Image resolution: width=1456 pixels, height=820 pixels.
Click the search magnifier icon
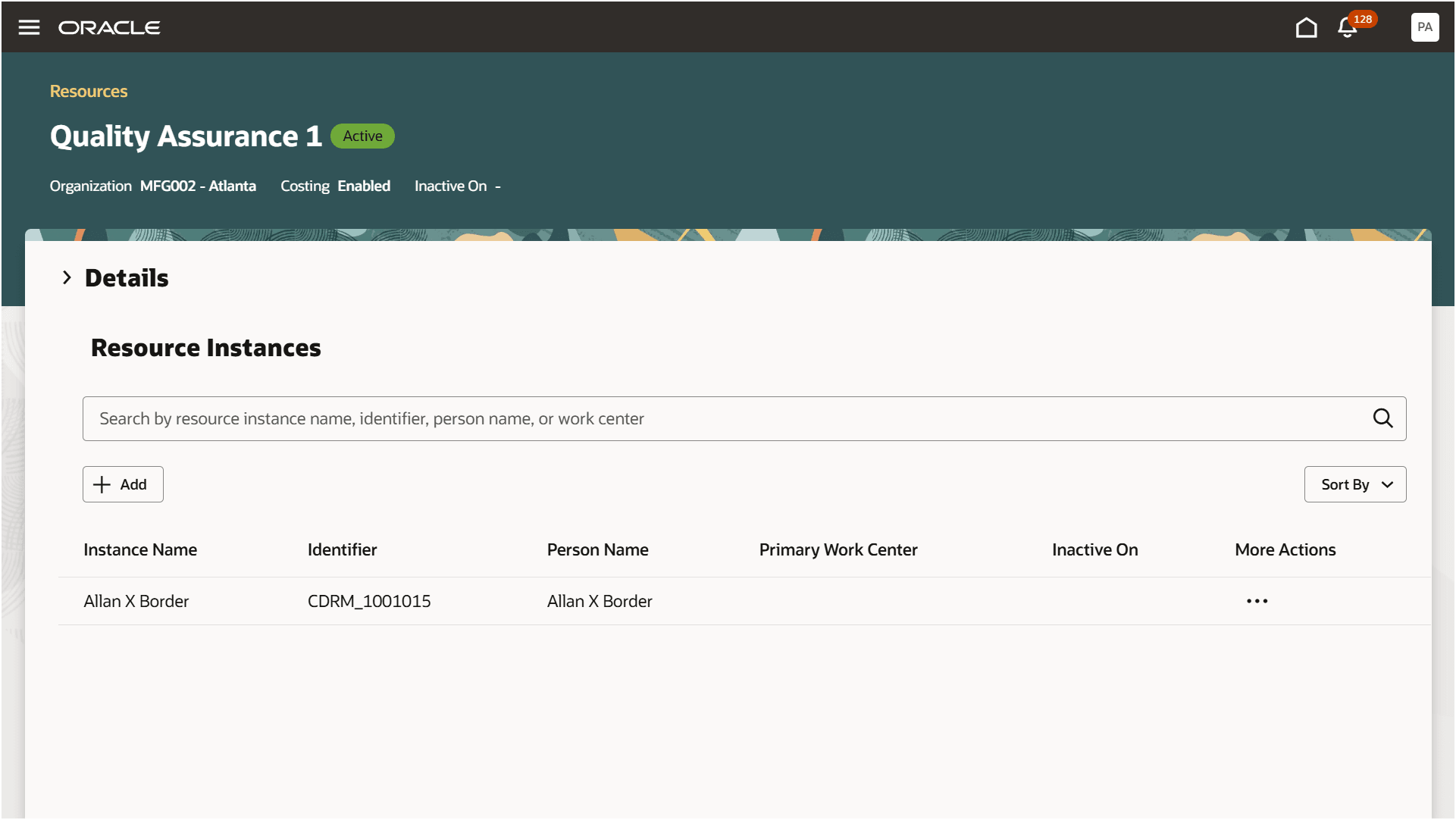click(x=1382, y=418)
